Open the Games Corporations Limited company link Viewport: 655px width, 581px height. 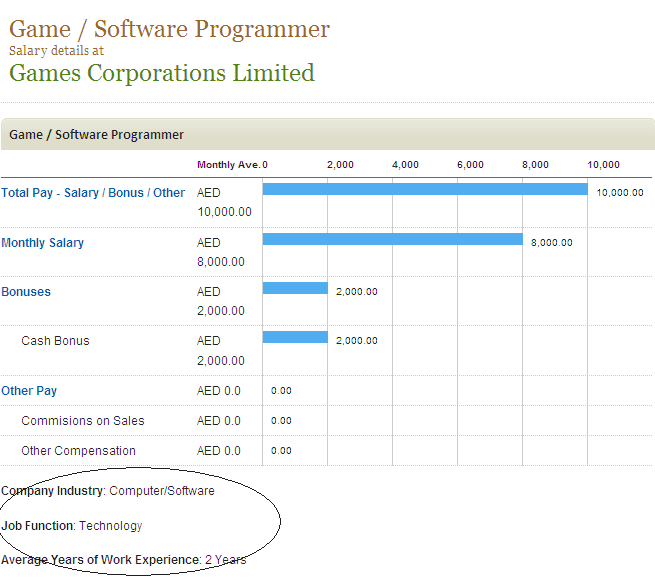click(x=162, y=73)
